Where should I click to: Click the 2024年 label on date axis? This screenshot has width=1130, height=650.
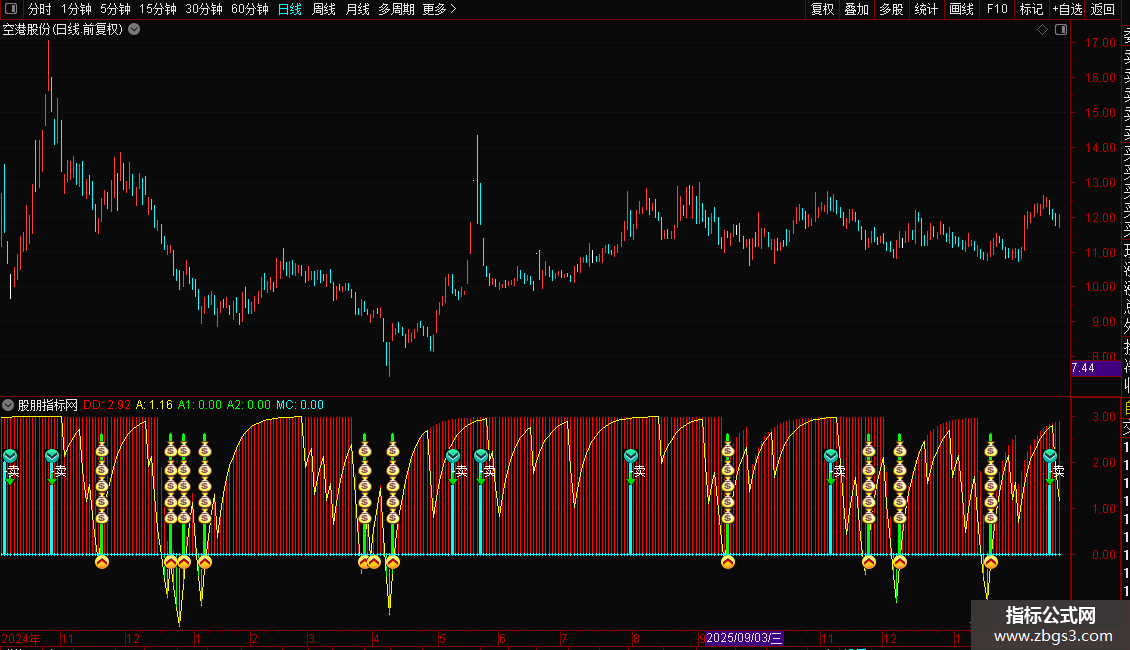[21, 638]
